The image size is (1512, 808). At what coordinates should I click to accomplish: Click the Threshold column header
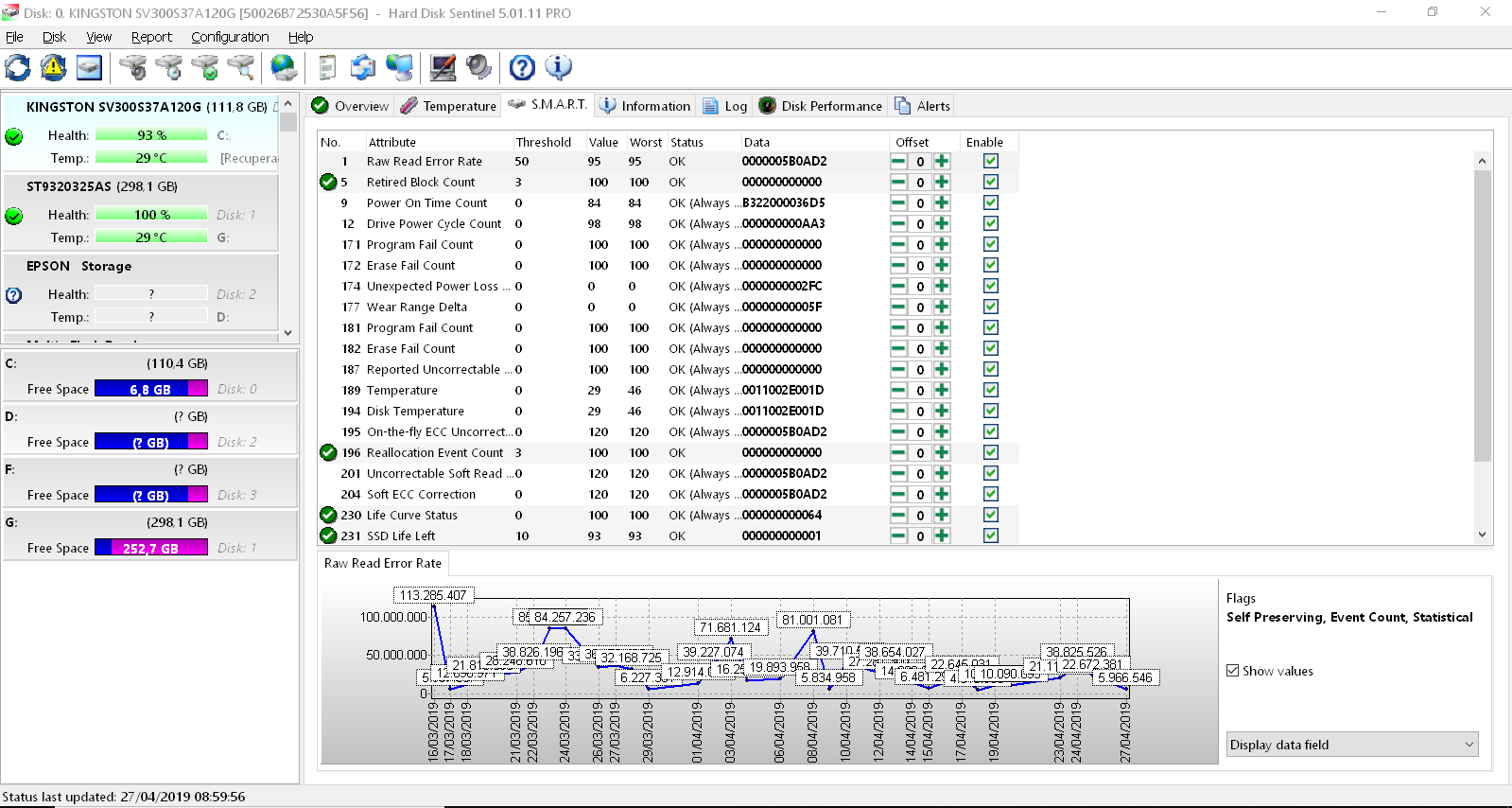[548, 142]
